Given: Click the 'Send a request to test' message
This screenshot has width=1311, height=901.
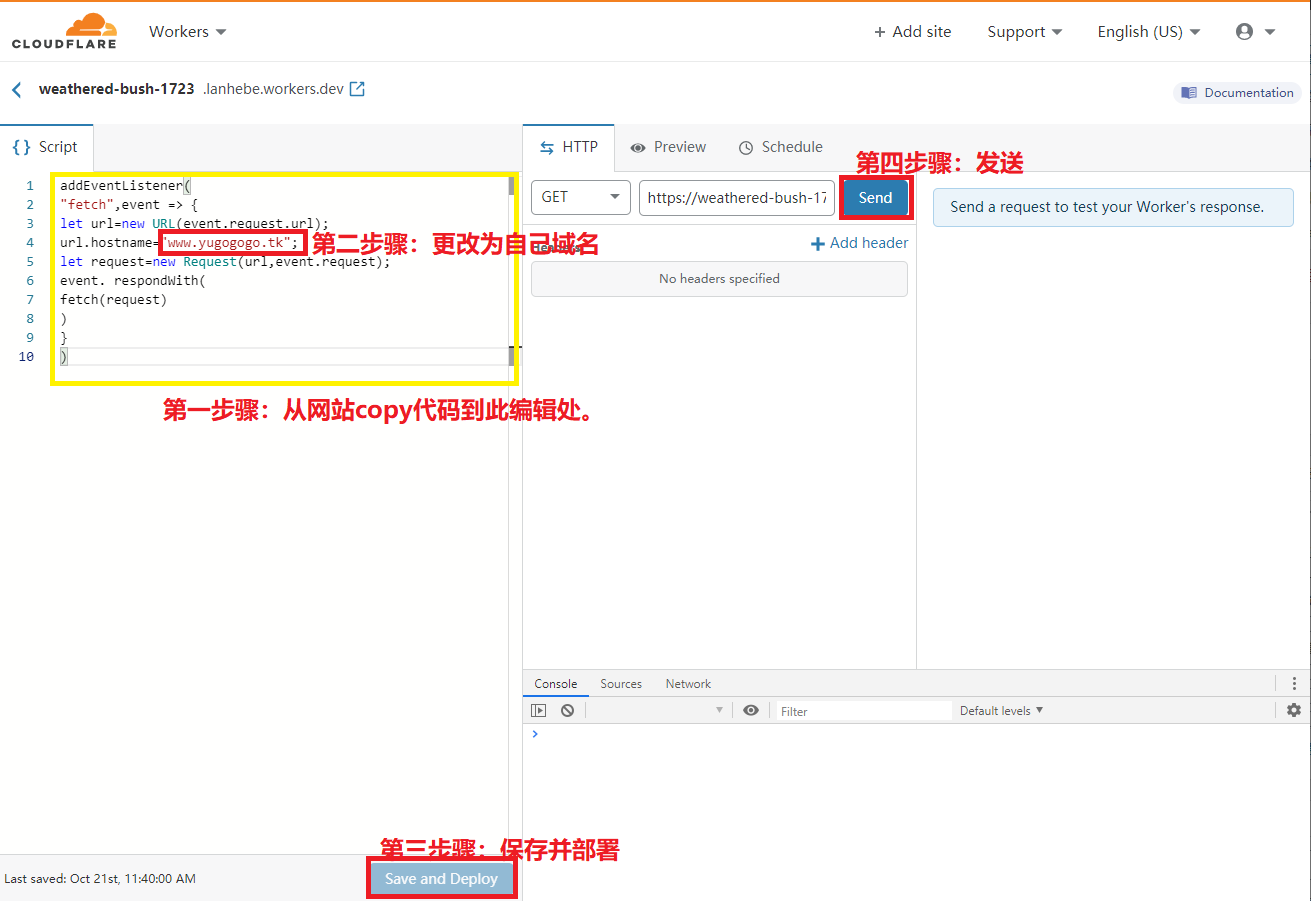Looking at the screenshot, I should [1113, 207].
